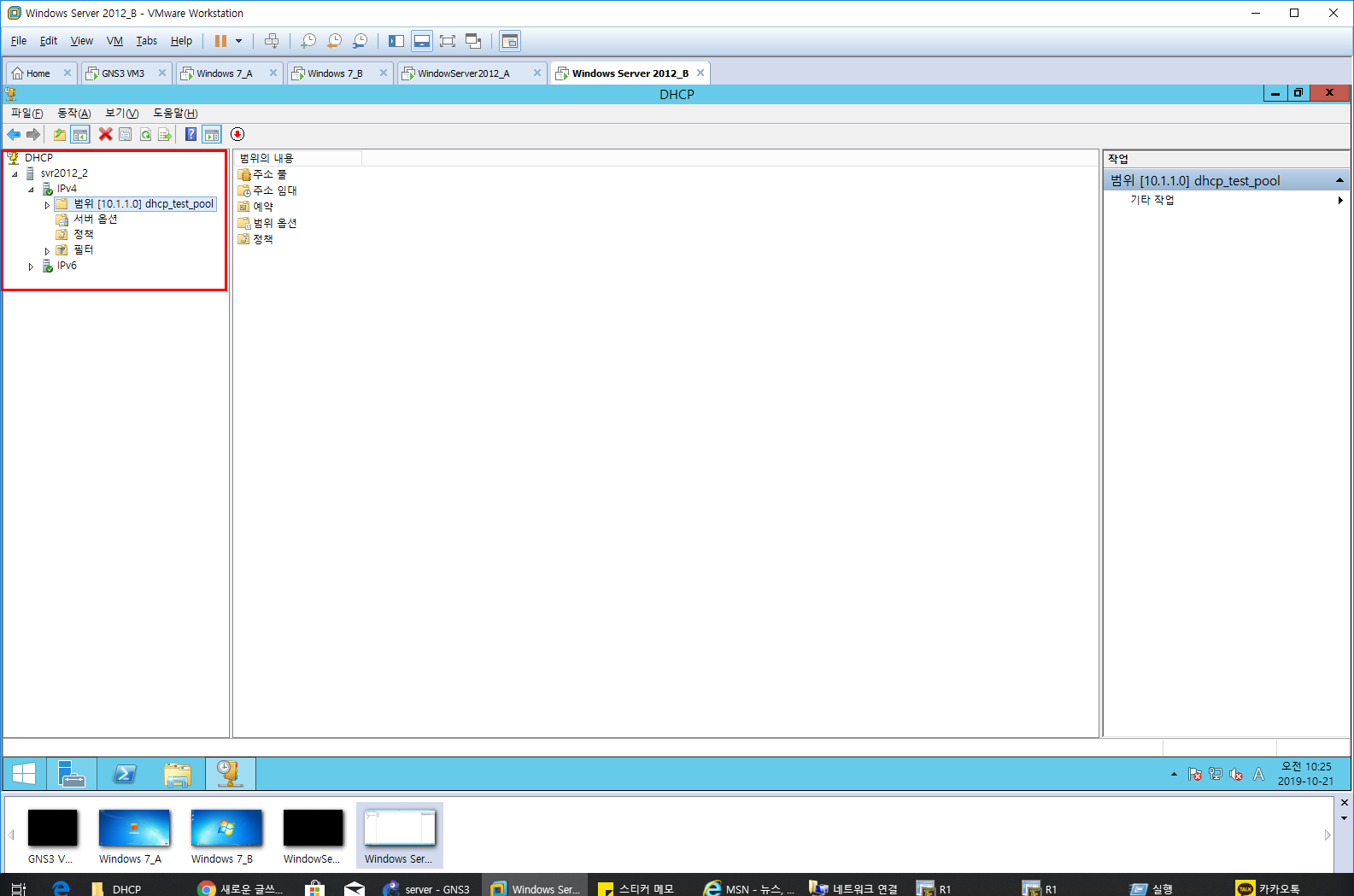Open File Explorer in guest taskbar
The height and width of the screenshot is (896, 1354).
point(178,774)
